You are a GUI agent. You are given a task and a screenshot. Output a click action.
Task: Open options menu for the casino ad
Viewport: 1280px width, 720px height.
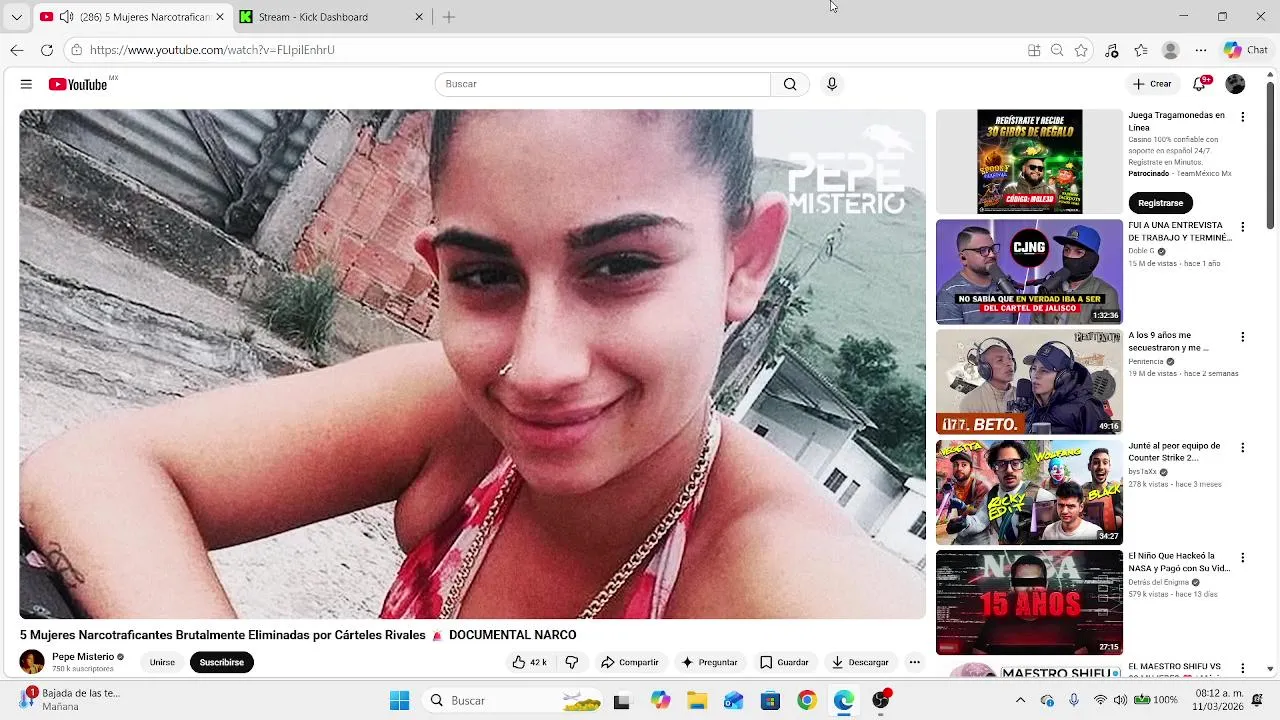point(1243,117)
